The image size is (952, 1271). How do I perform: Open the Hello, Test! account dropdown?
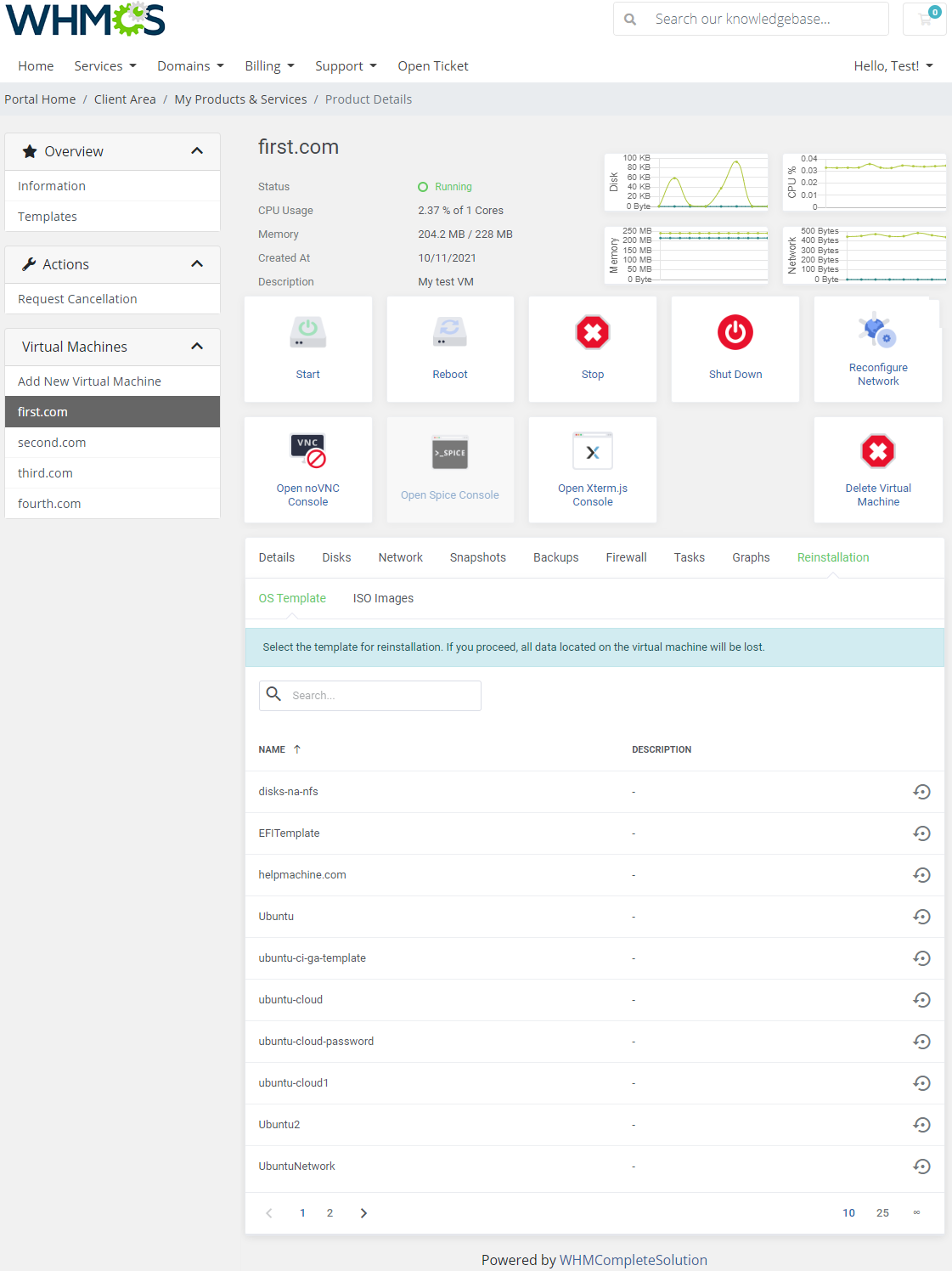click(x=893, y=66)
